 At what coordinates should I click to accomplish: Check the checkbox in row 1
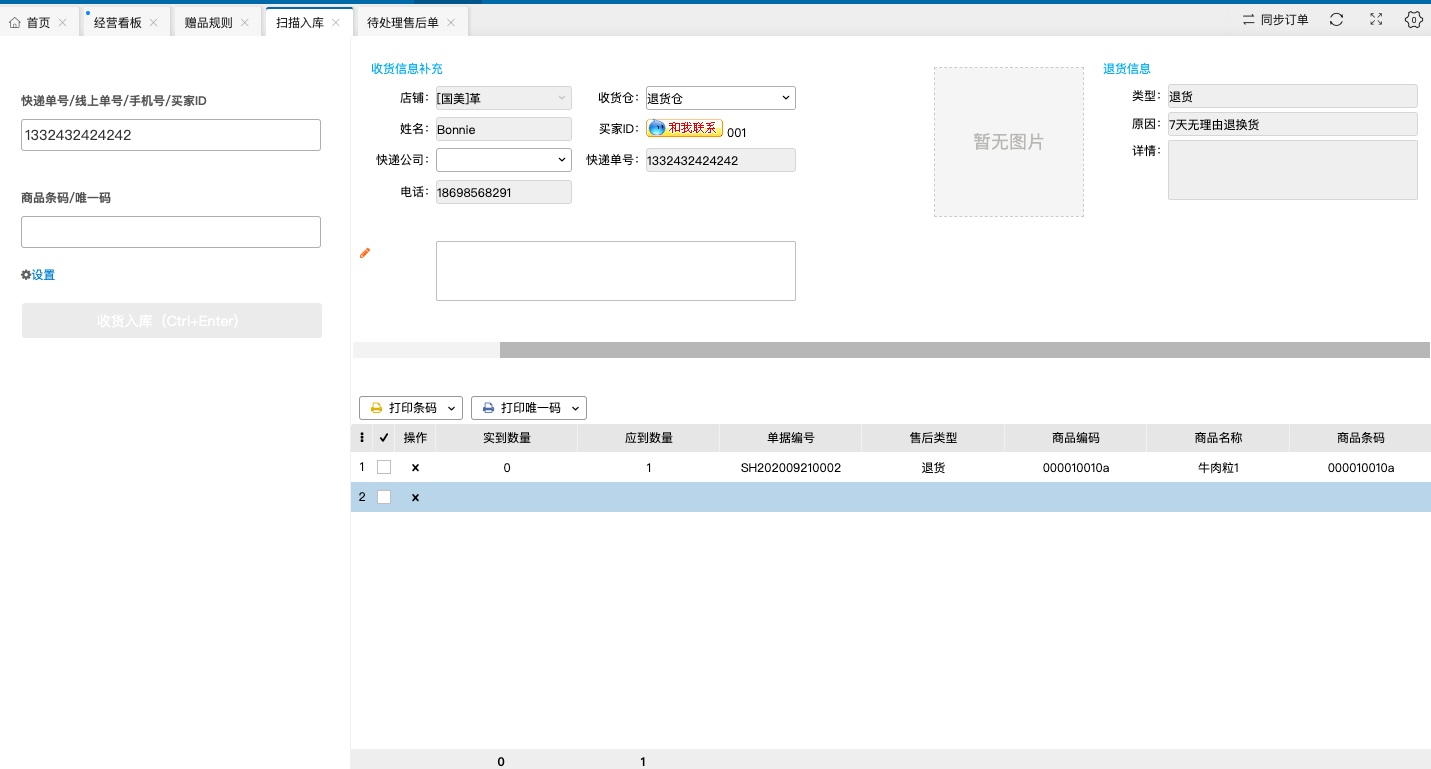click(x=384, y=467)
